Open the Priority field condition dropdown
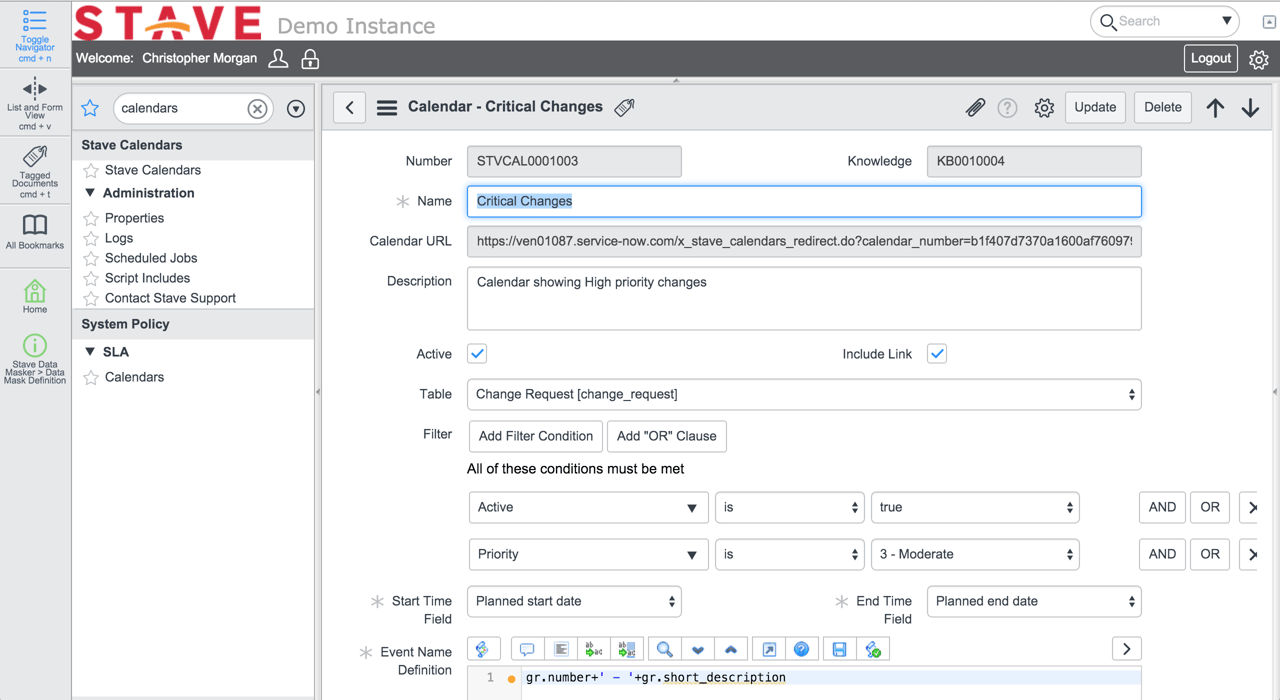 point(588,554)
